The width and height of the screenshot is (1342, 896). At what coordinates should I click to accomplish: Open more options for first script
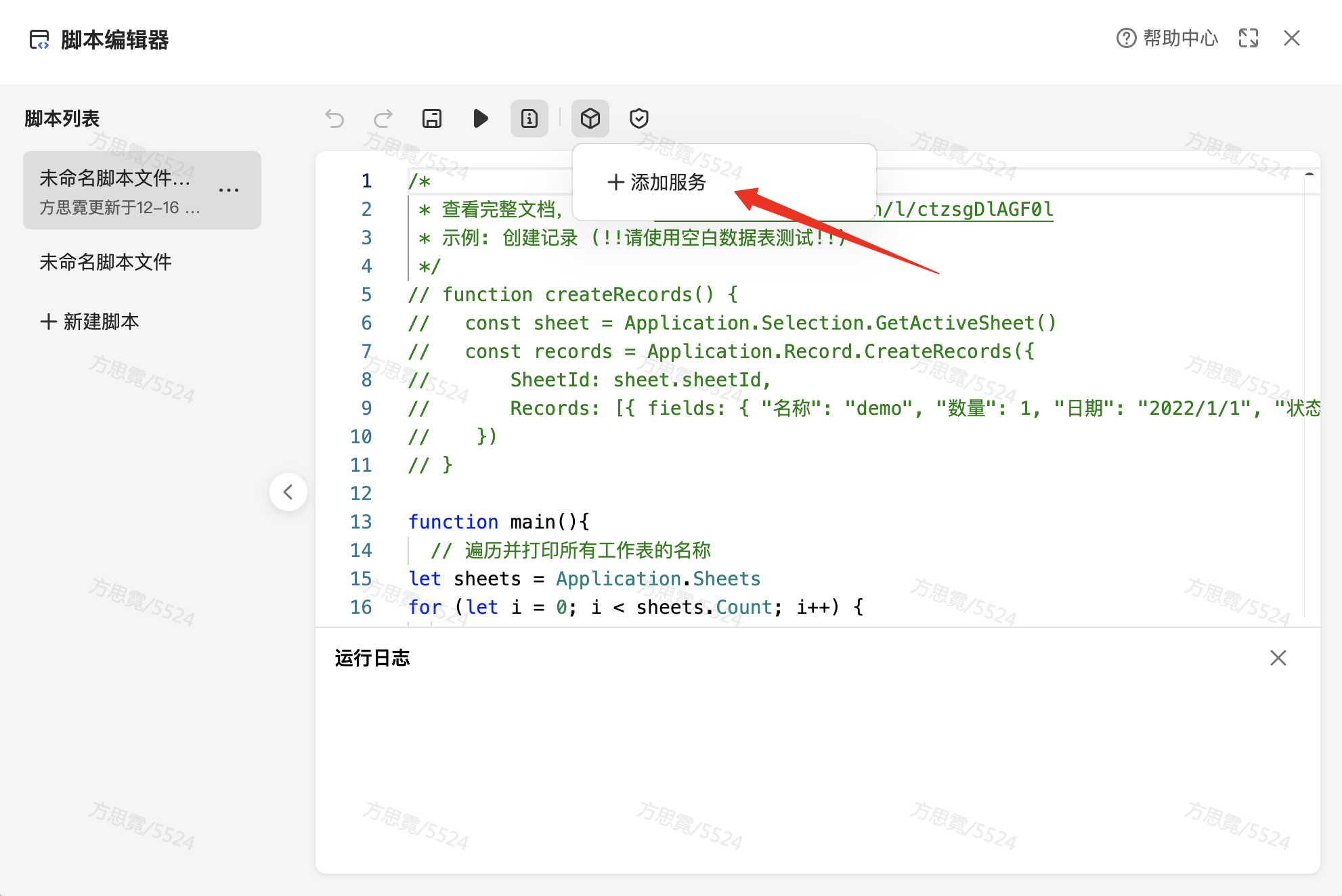229,190
